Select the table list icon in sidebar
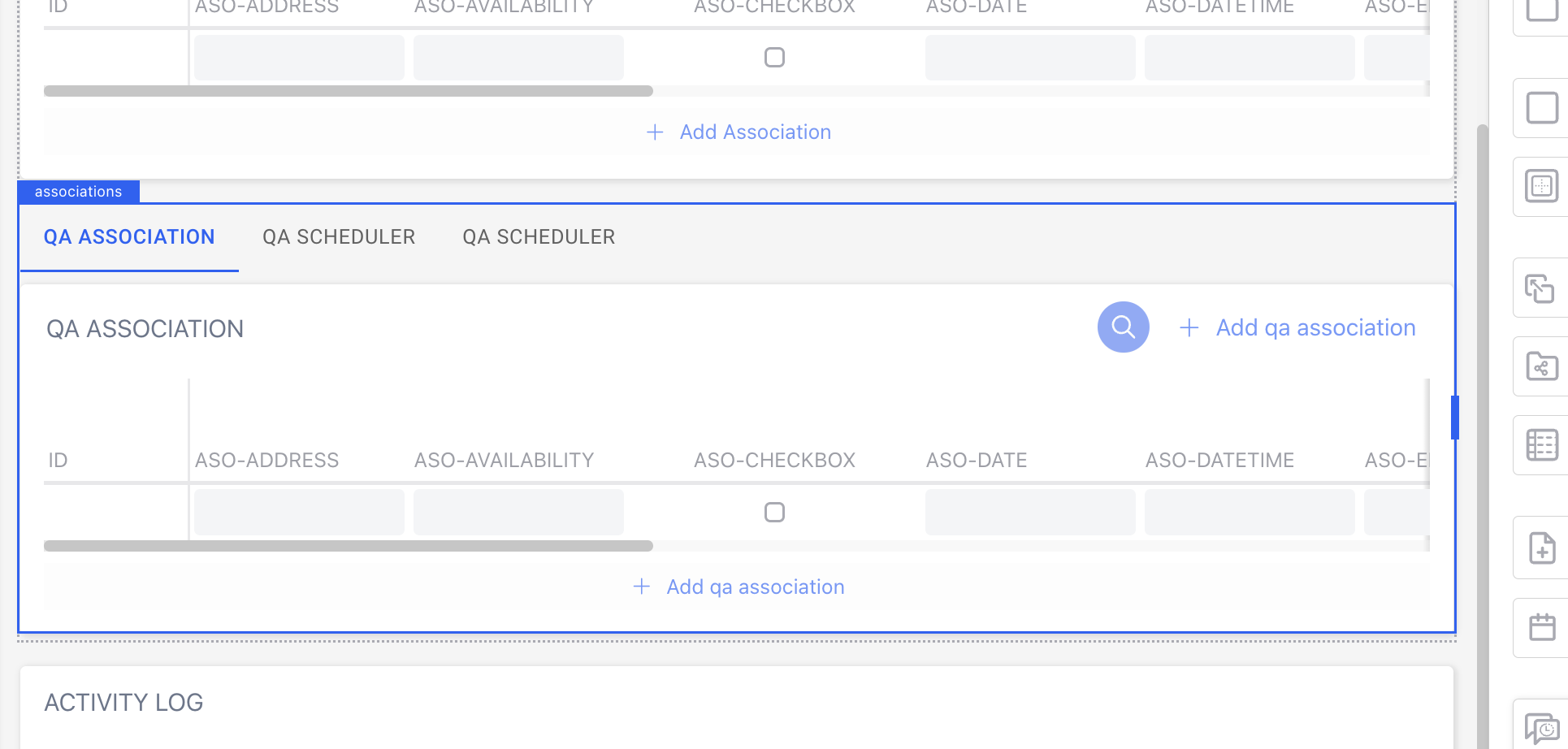The width and height of the screenshot is (1568, 749). (1541, 445)
